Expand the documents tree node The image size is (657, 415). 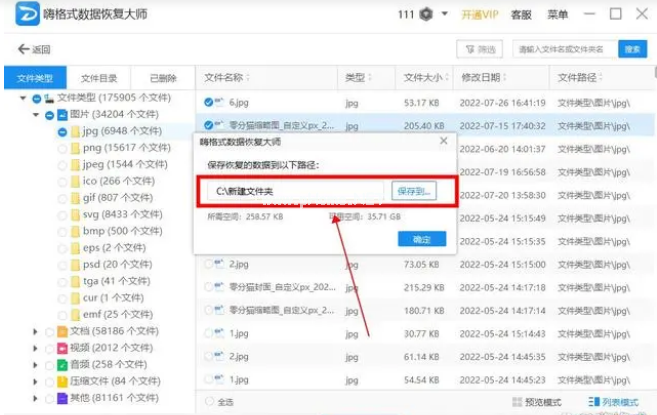(x=37, y=331)
